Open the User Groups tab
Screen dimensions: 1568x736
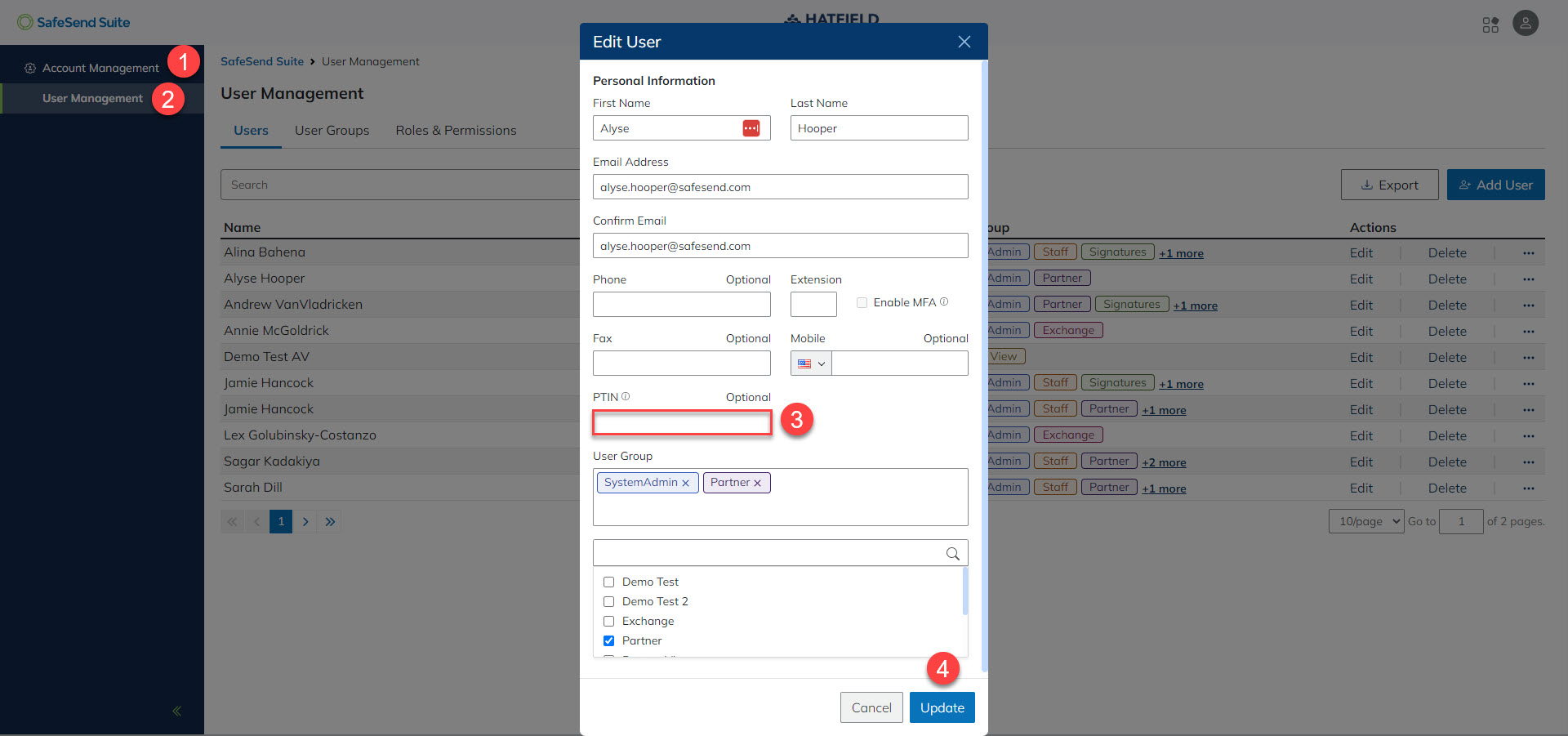(x=332, y=130)
